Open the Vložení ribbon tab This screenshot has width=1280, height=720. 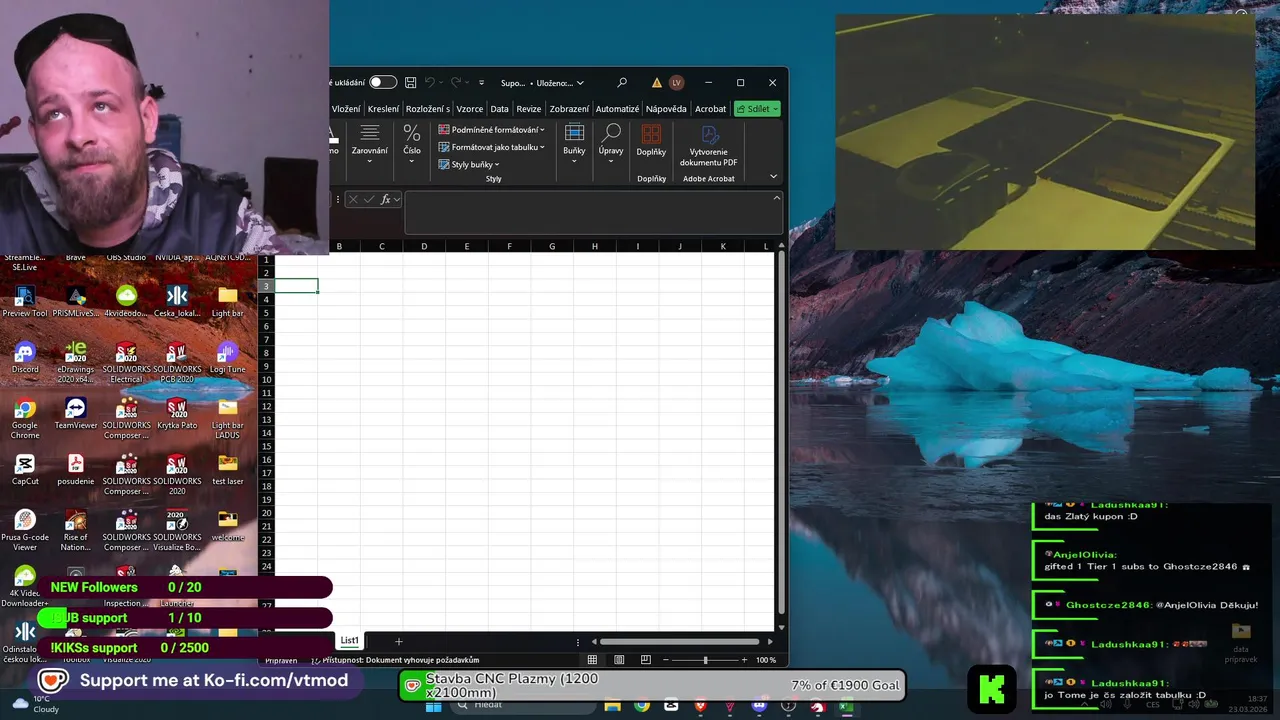346,109
